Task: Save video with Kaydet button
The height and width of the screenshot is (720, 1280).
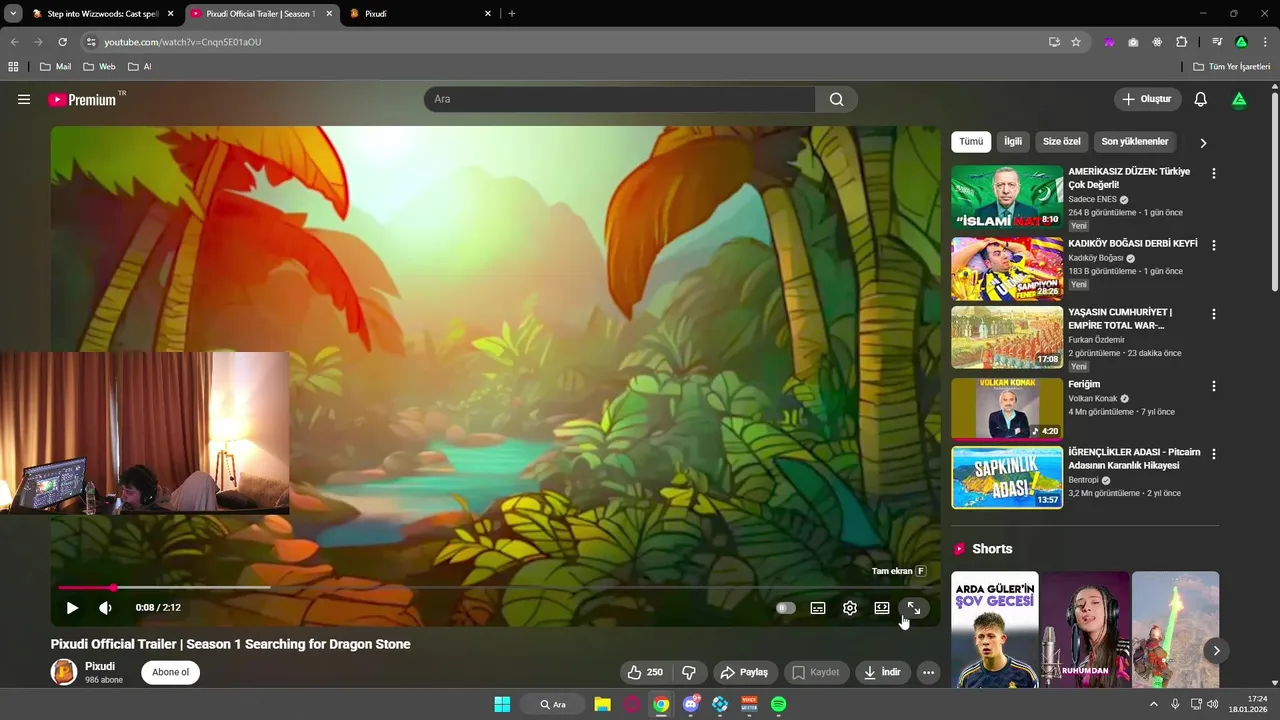Action: (817, 673)
